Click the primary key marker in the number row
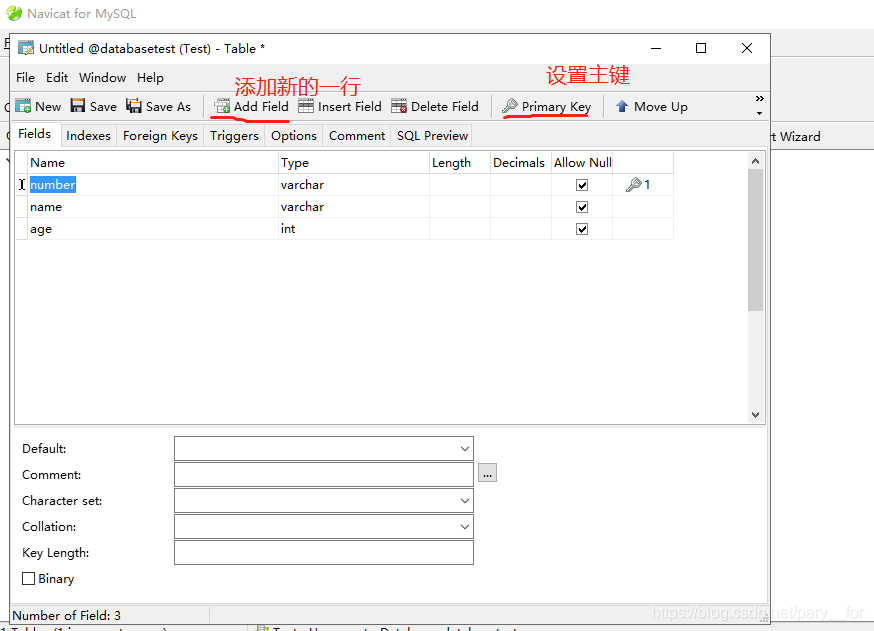874x631 pixels. [634, 185]
